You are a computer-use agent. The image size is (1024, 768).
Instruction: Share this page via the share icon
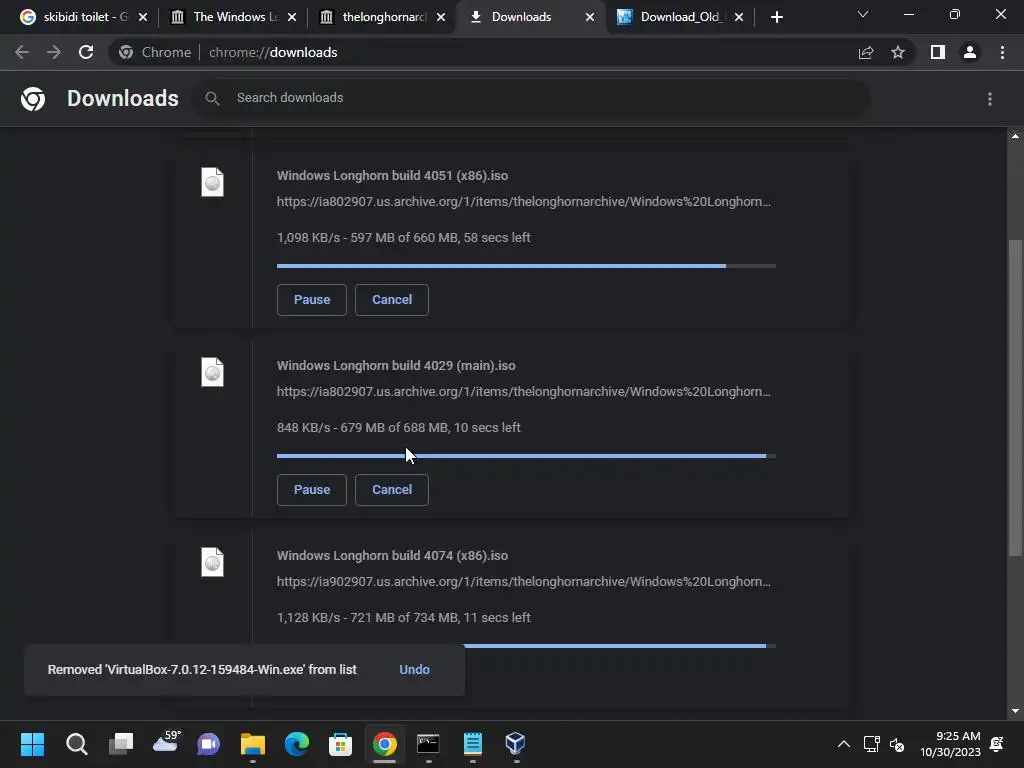[866, 52]
